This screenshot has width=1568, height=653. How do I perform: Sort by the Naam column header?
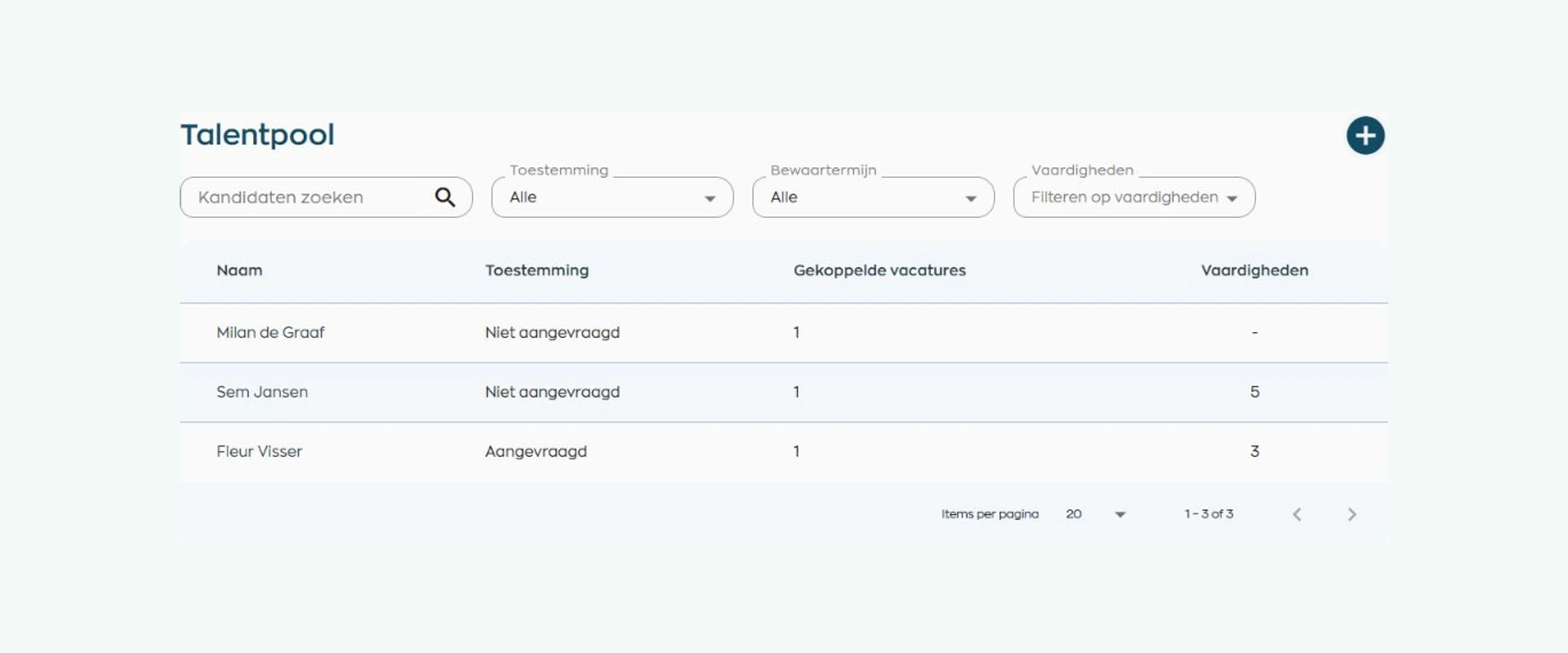[239, 270]
